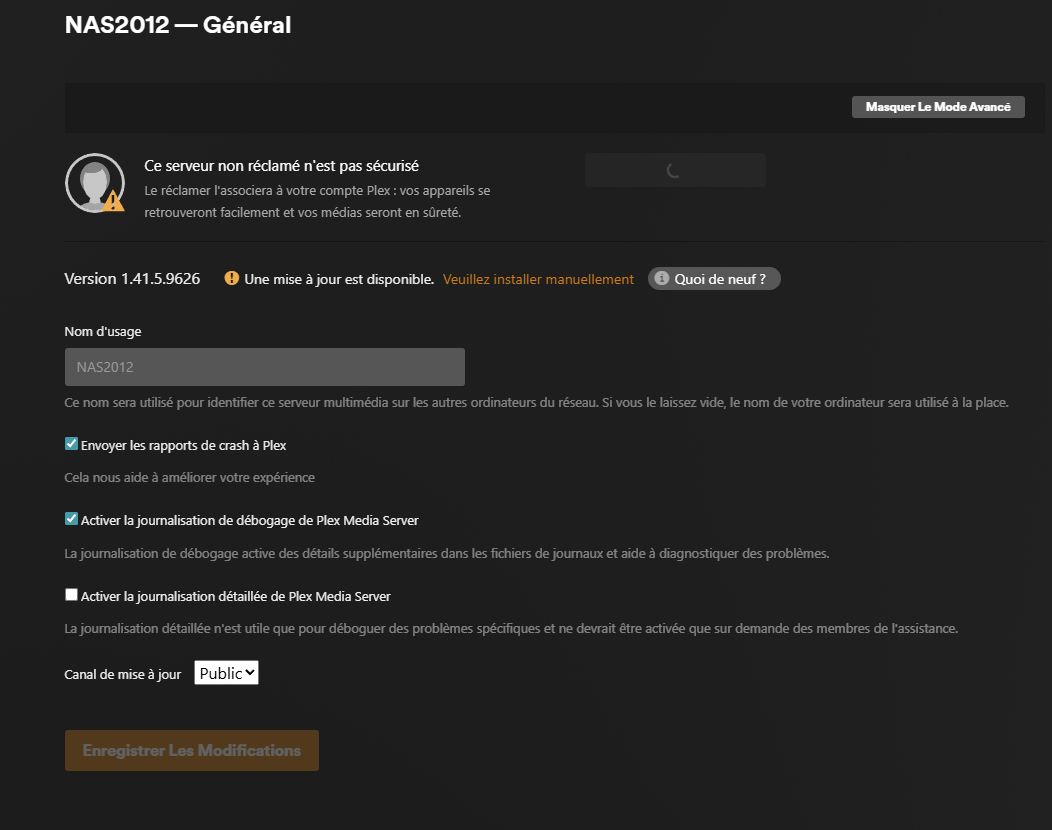Image resolution: width=1052 pixels, height=830 pixels.
Task: Open the Quoi de neuf ? button
Action: (x=714, y=278)
